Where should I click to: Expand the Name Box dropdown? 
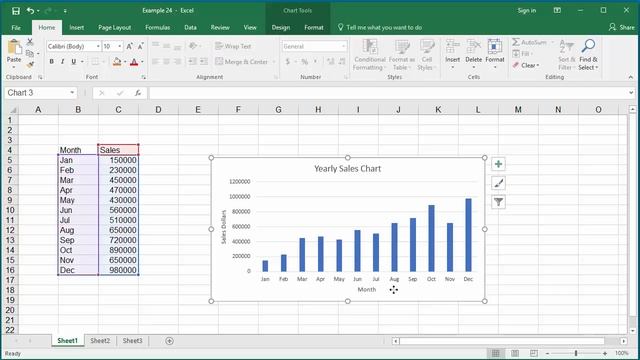72,93
